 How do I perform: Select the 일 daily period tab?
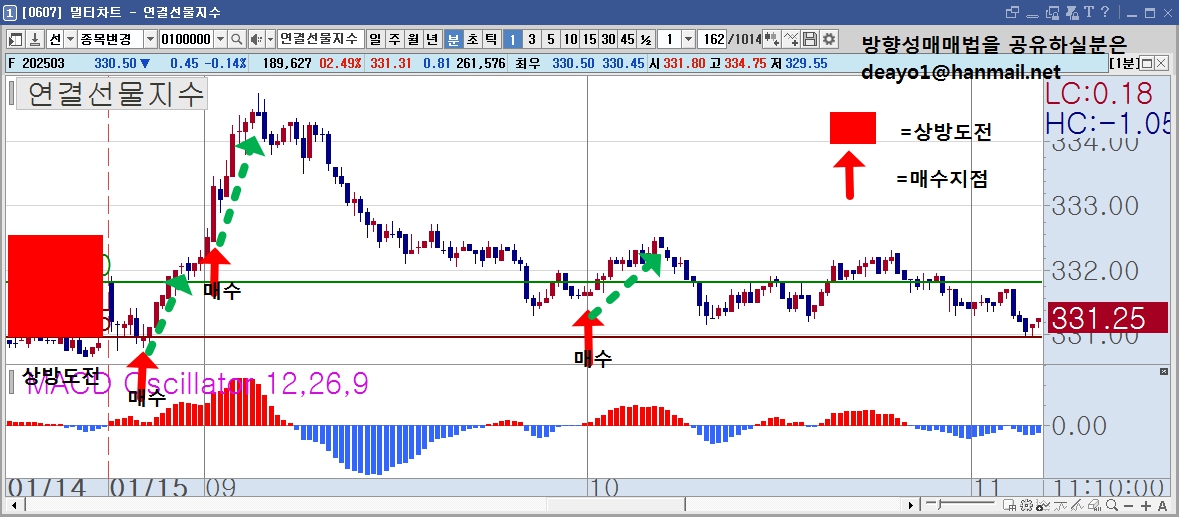click(x=374, y=39)
